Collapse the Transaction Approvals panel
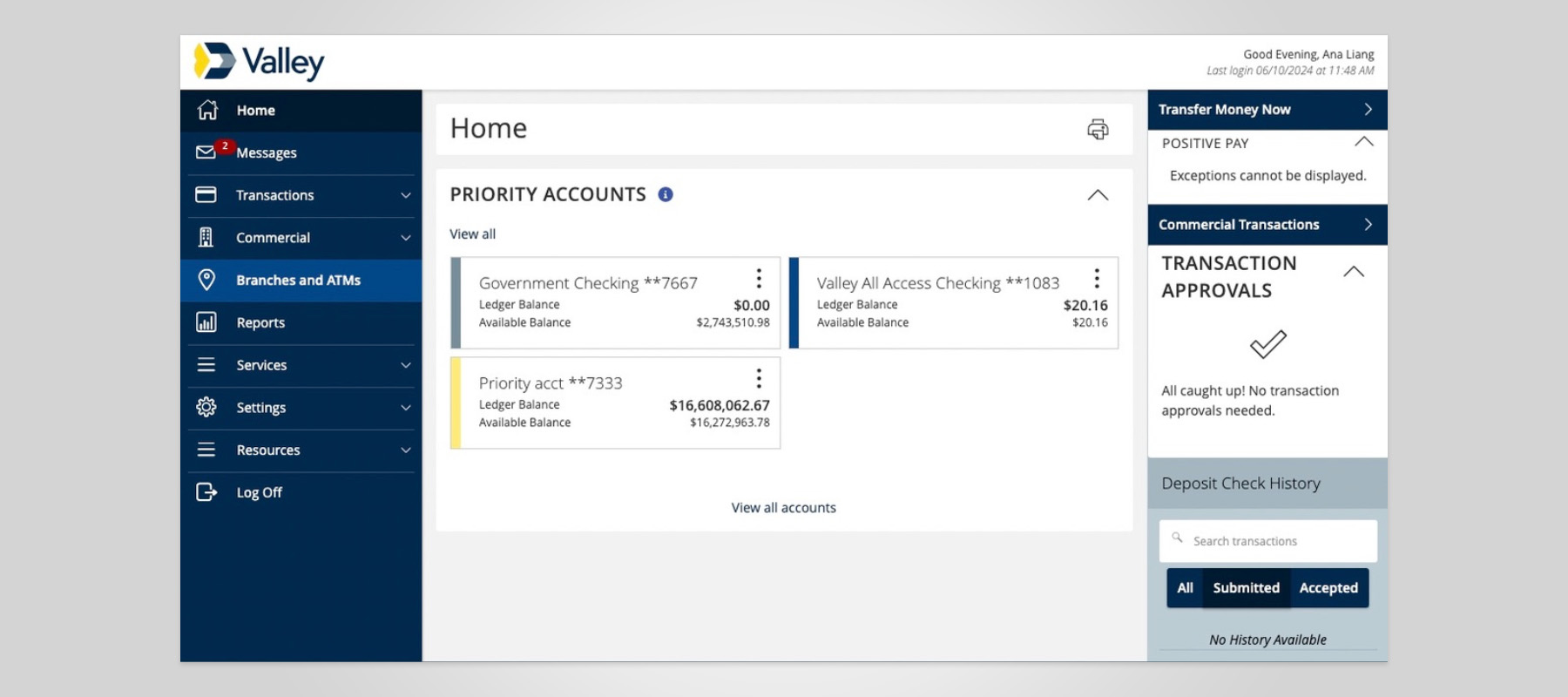Image resolution: width=1568 pixels, height=697 pixels. [x=1354, y=272]
